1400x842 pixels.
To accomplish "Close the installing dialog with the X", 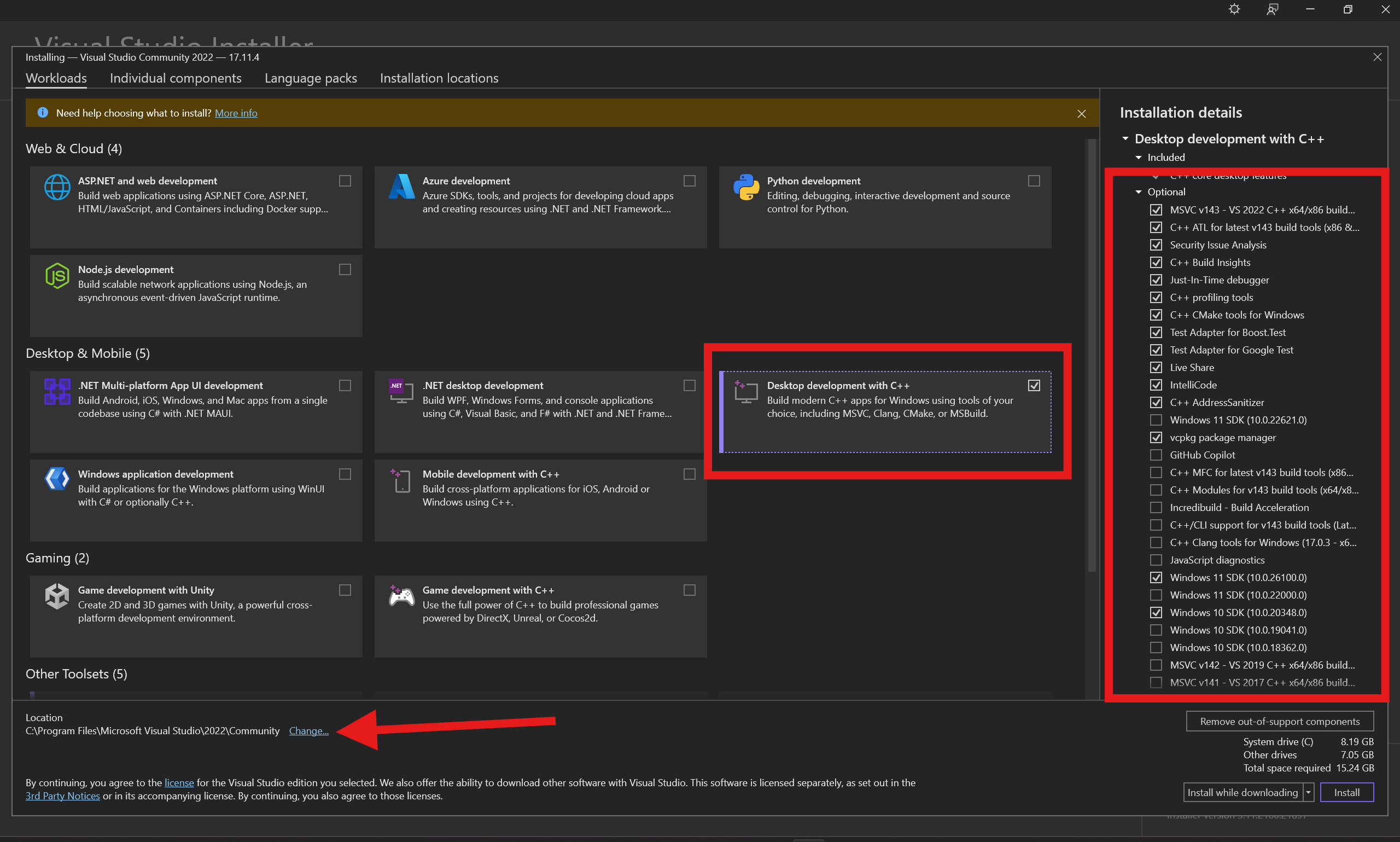I will coord(1376,57).
